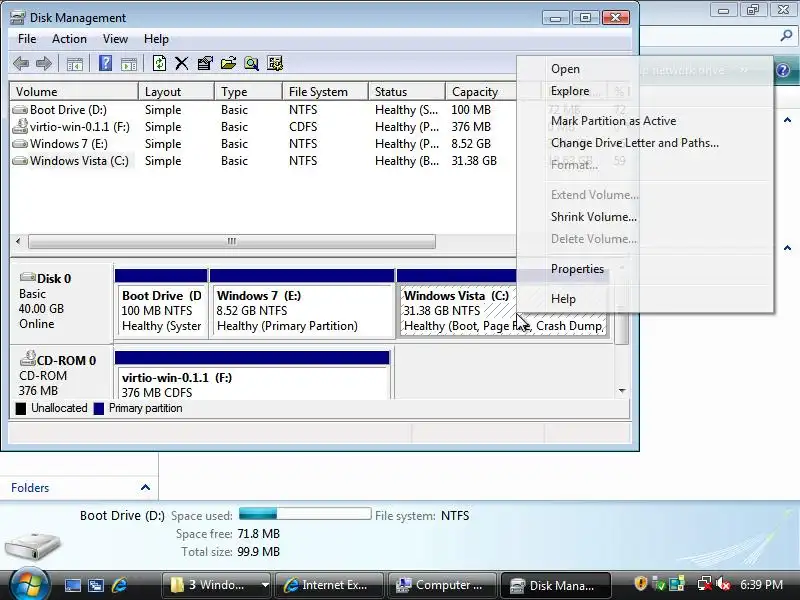Switch to Computer taskbar button
Screen dimensions: 800x600
pyautogui.click(x=442, y=585)
